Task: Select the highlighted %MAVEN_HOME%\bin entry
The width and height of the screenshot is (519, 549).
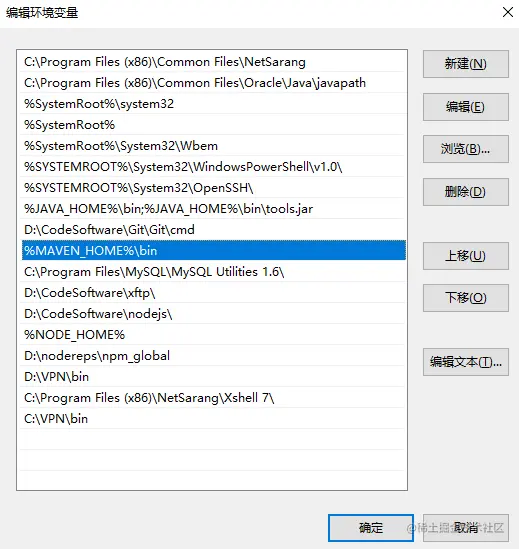Action: pyautogui.click(x=213, y=250)
